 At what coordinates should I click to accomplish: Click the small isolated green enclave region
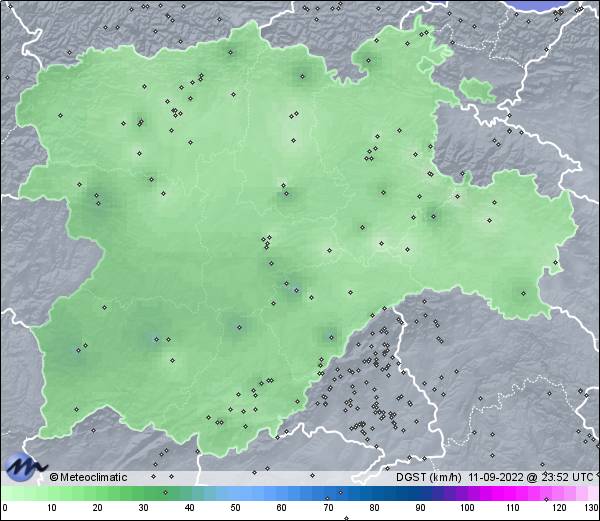477,89
